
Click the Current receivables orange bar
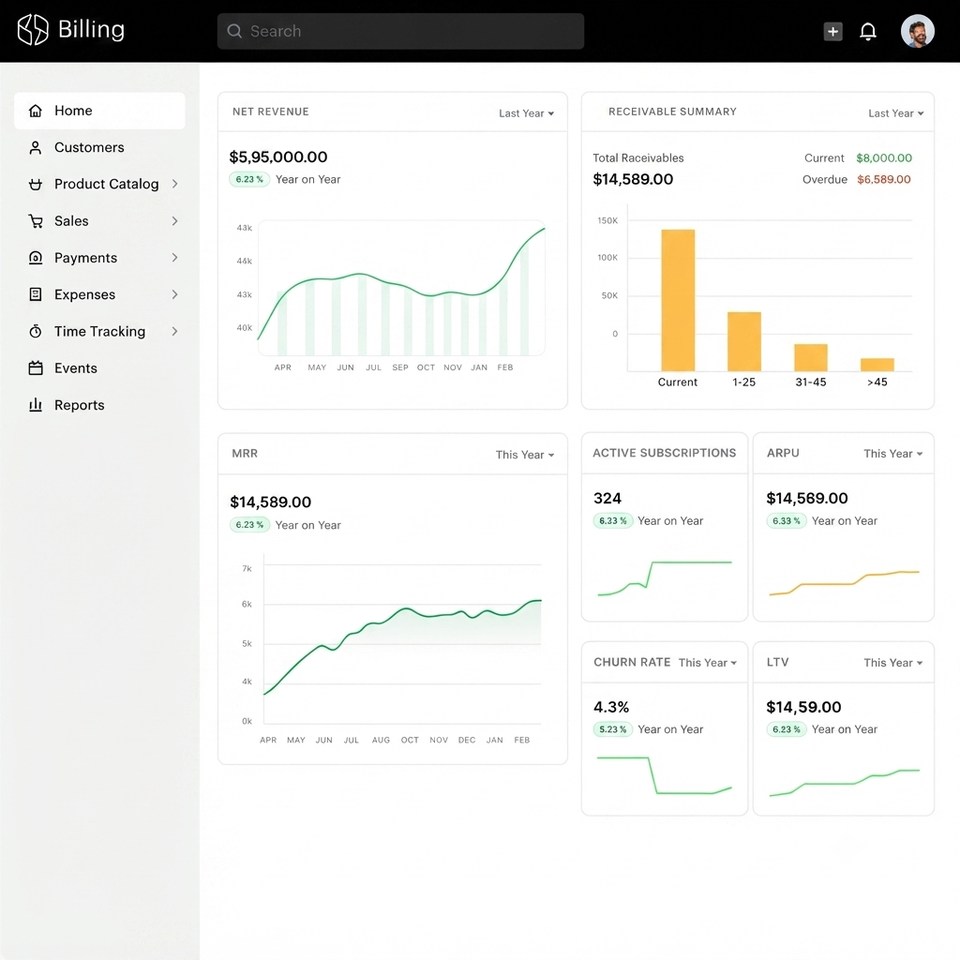pyautogui.click(x=678, y=300)
